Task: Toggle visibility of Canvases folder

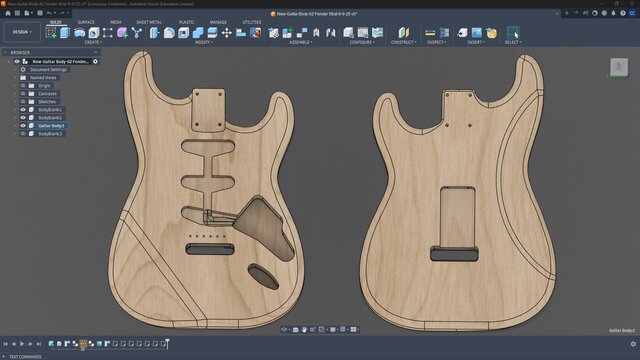Action: 23,93
